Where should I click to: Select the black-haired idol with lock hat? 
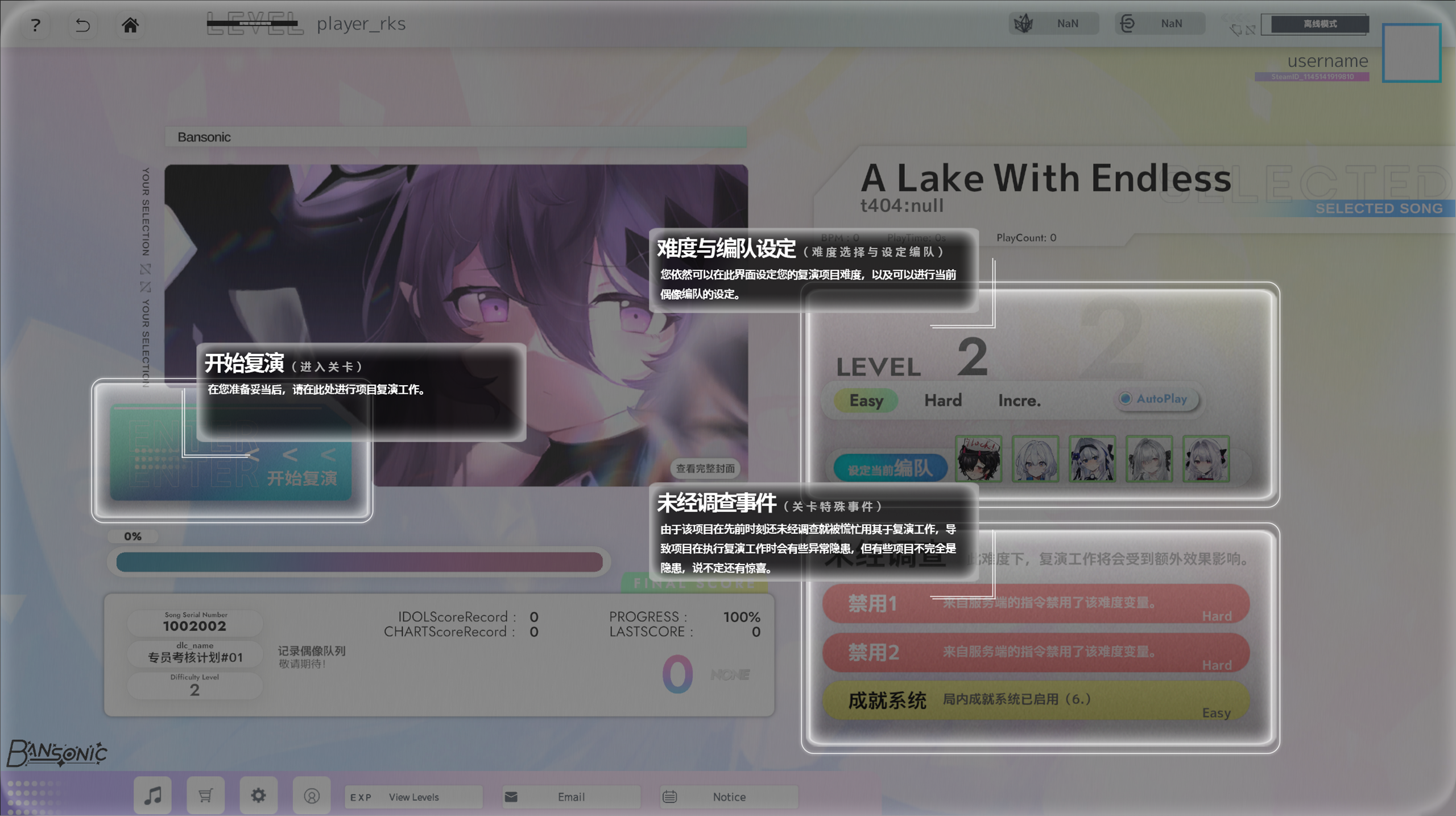click(x=978, y=459)
